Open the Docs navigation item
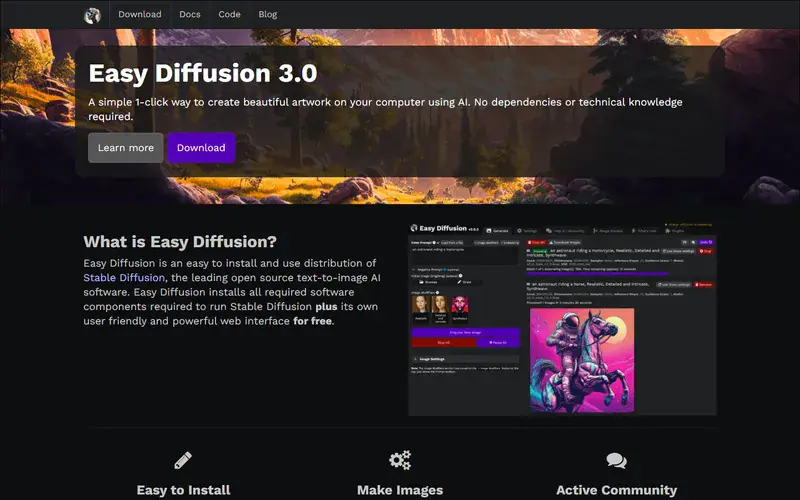 tap(190, 14)
